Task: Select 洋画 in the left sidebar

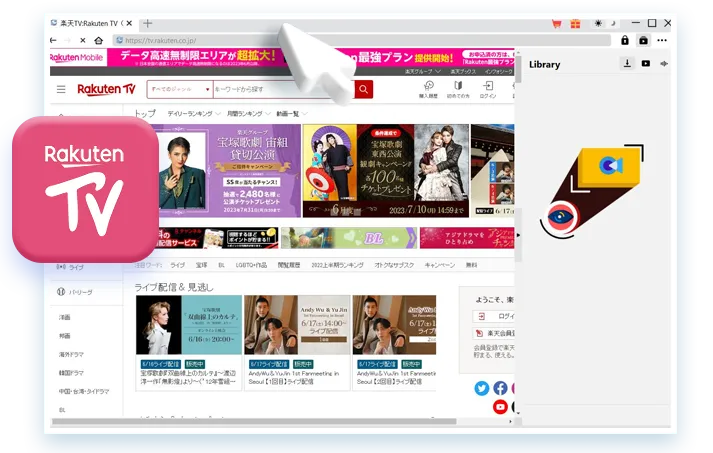Action: coord(65,317)
